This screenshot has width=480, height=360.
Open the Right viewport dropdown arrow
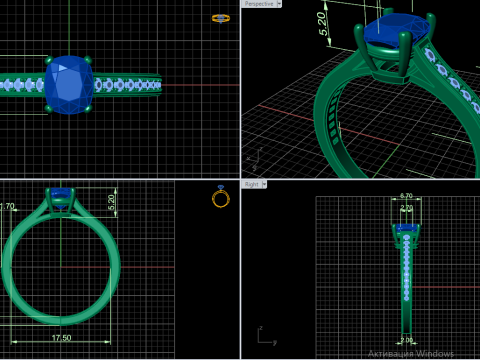click(x=264, y=184)
